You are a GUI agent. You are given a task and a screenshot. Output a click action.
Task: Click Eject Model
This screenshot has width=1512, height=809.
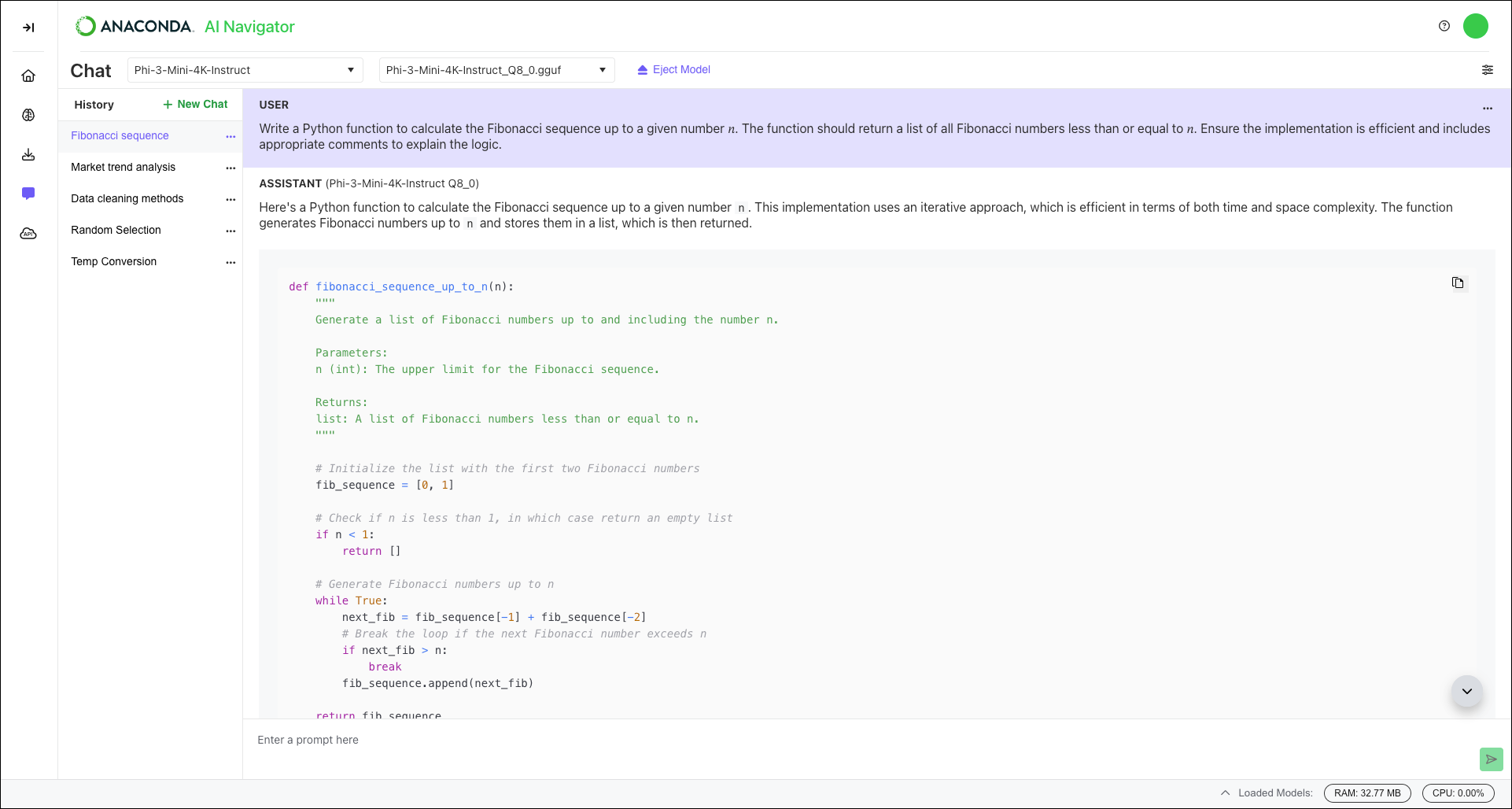674,70
